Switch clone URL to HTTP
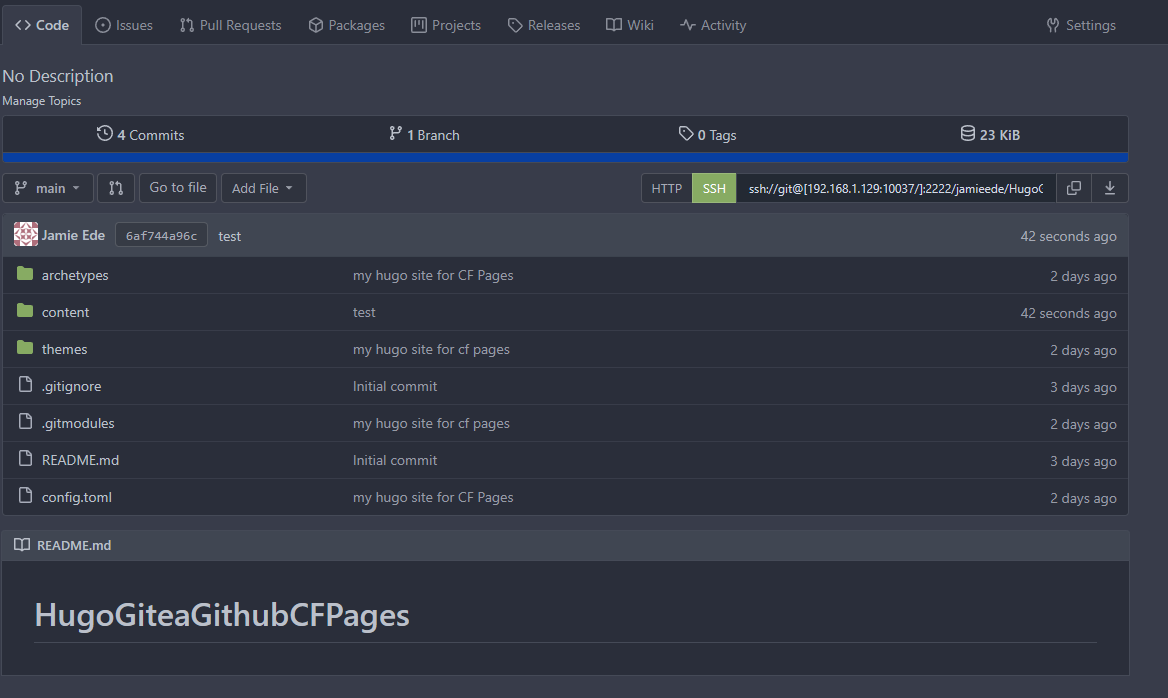The width and height of the screenshot is (1168, 698). [666, 188]
